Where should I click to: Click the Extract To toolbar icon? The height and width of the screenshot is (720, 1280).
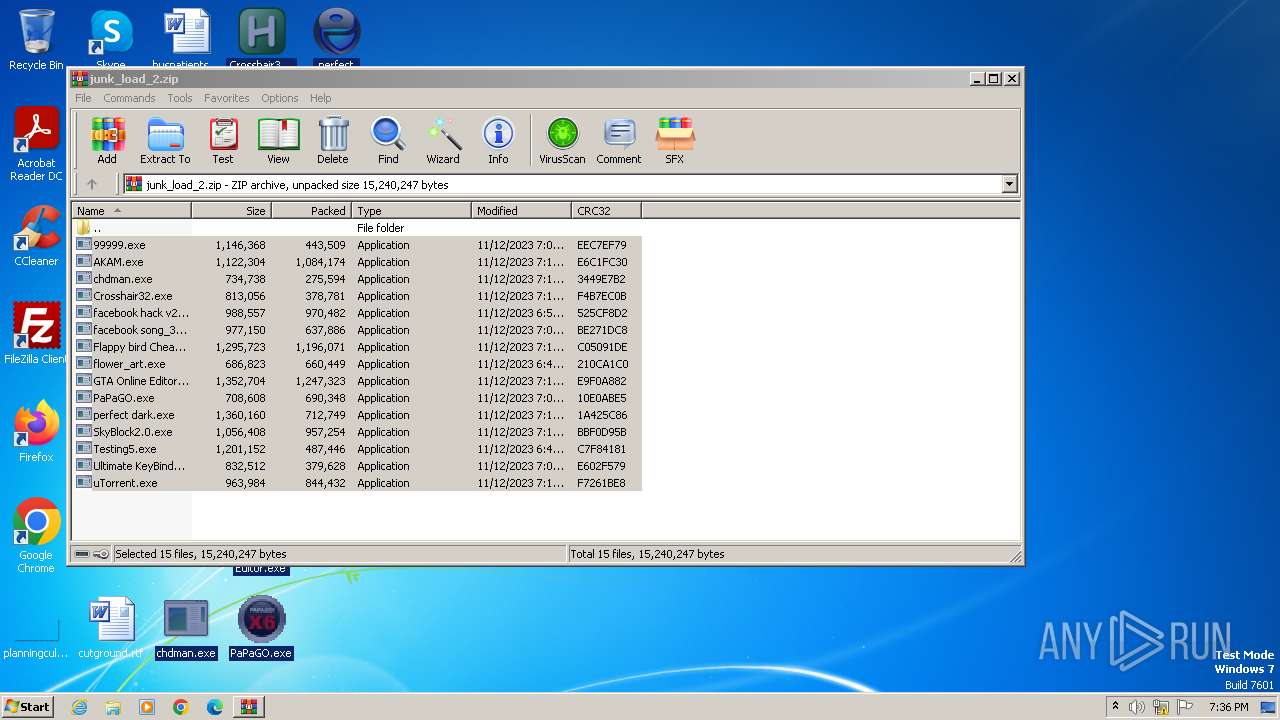[165, 140]
